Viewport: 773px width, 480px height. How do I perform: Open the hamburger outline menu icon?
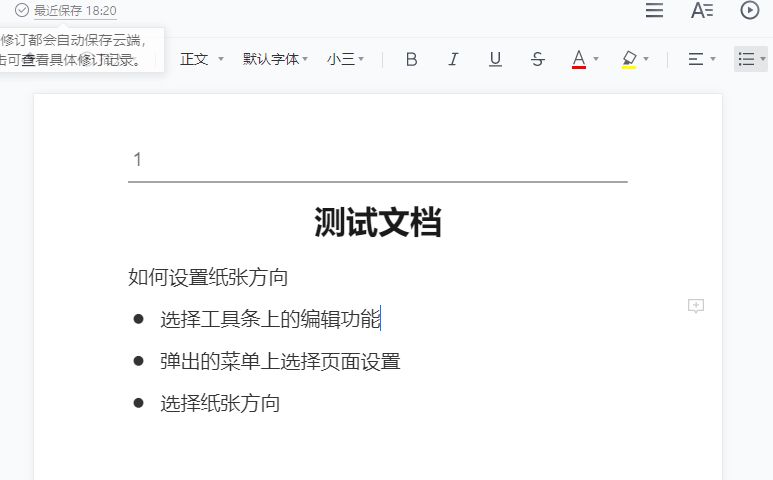[x=654, y=11]
